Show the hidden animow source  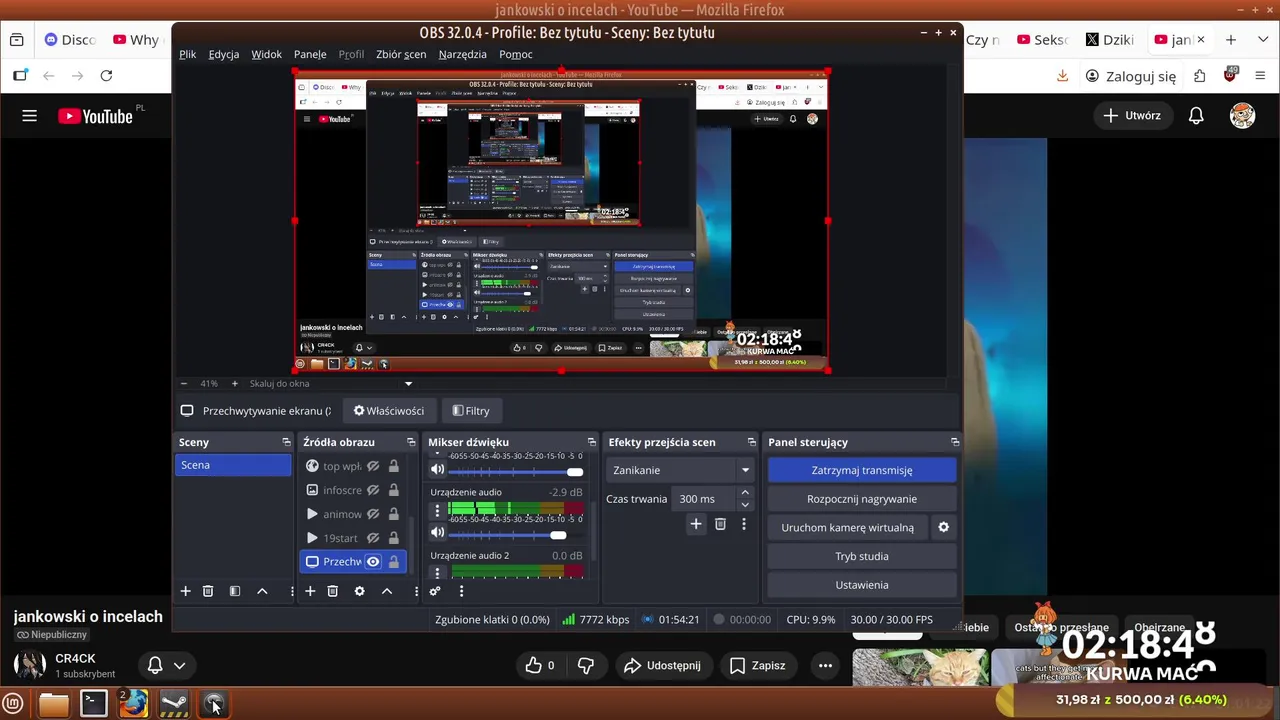click(373, 514)
